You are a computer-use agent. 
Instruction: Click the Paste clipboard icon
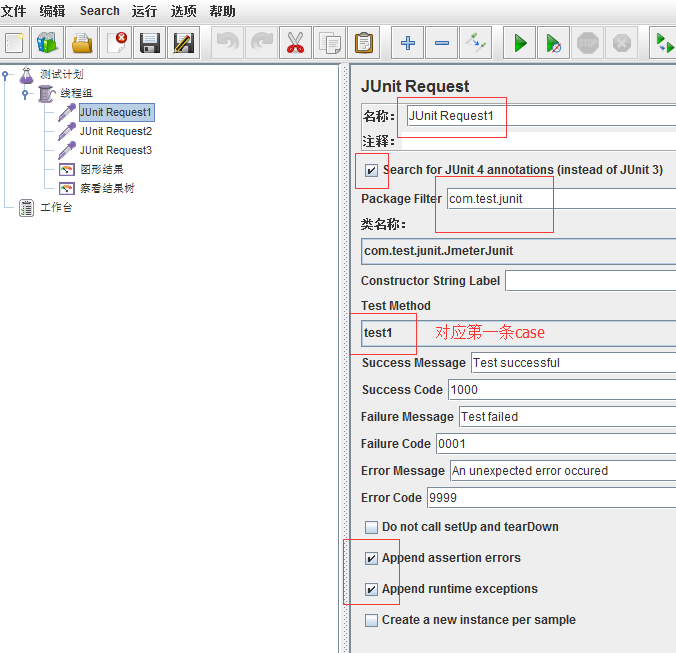364,43
